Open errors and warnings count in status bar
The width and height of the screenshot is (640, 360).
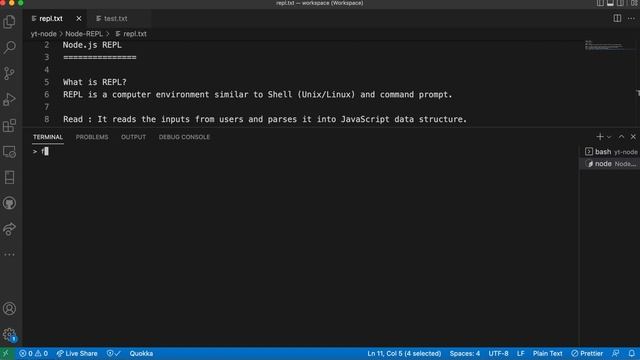(x=33, y=353)
